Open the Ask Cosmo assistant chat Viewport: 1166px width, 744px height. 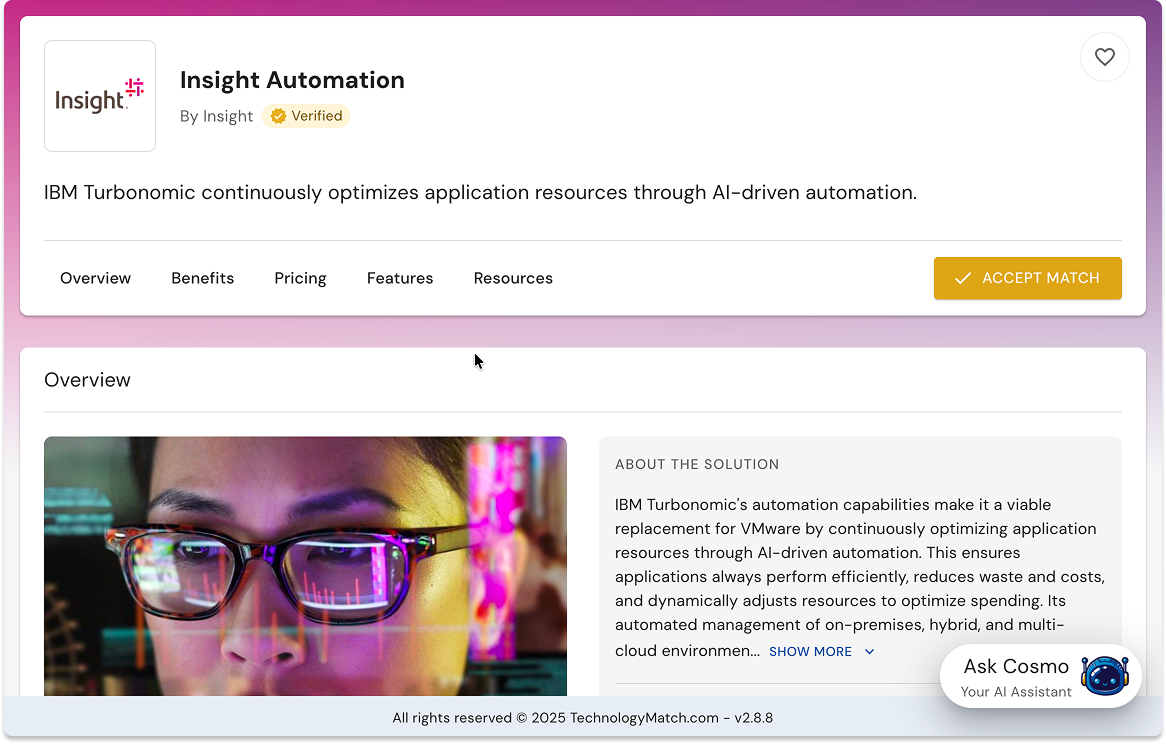(x=1041, y=676)
